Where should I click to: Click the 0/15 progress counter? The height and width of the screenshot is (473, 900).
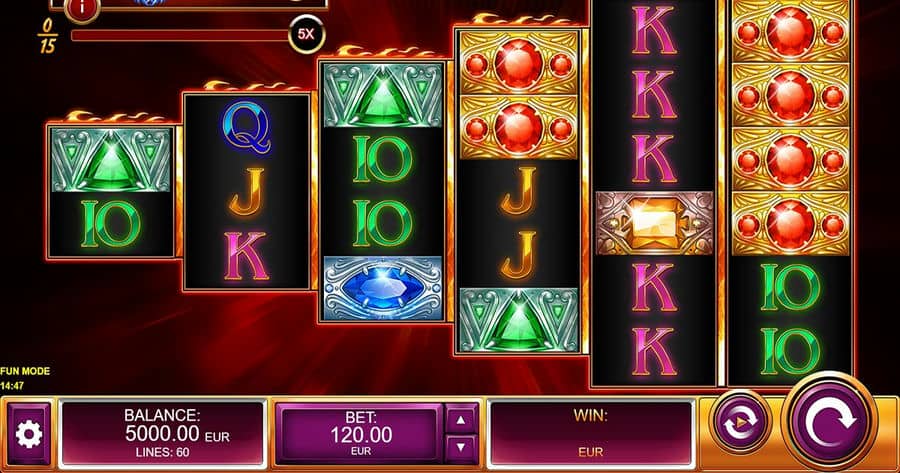(x=47, y=36)
